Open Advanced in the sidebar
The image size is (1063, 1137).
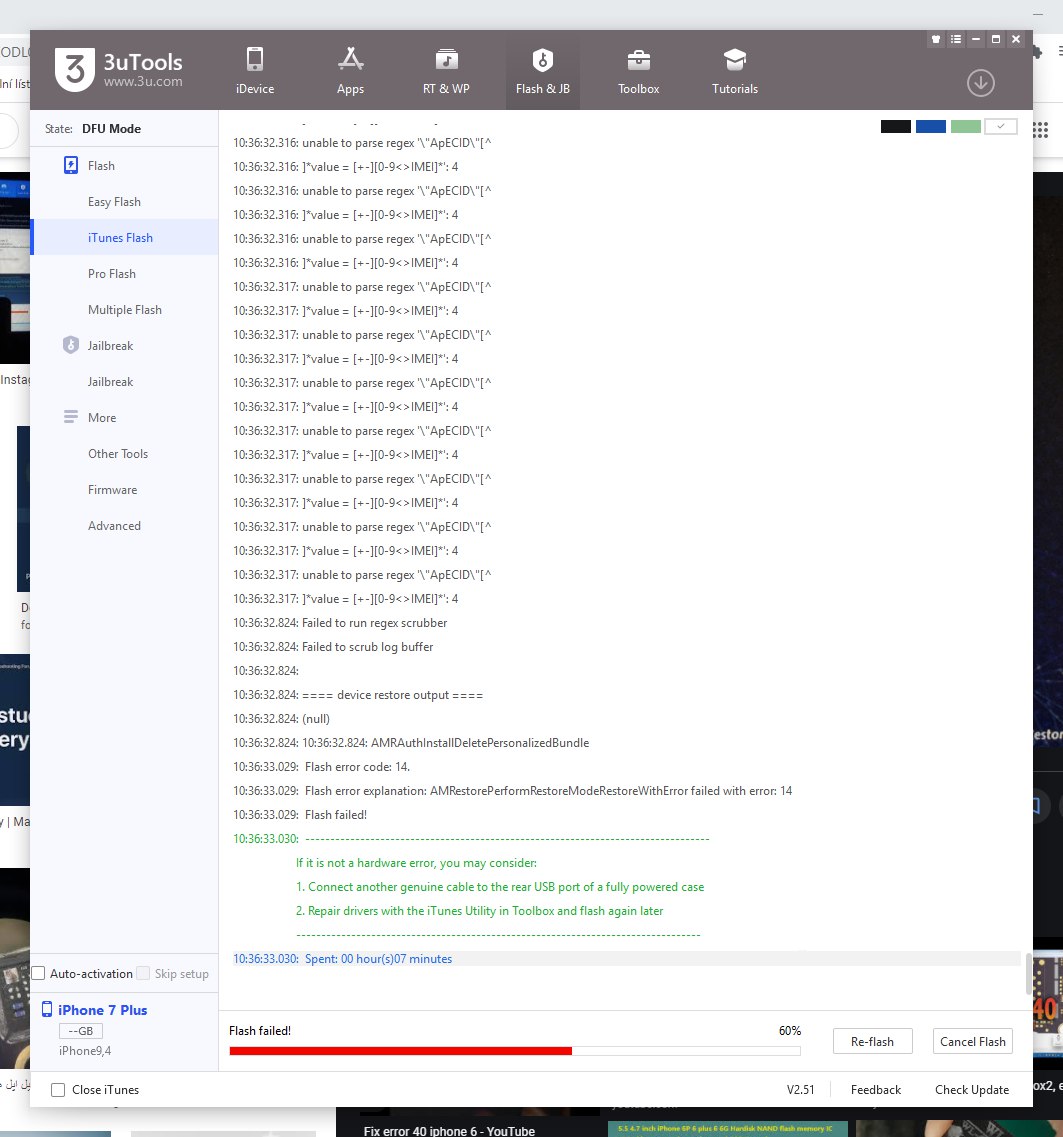(114, 526)
